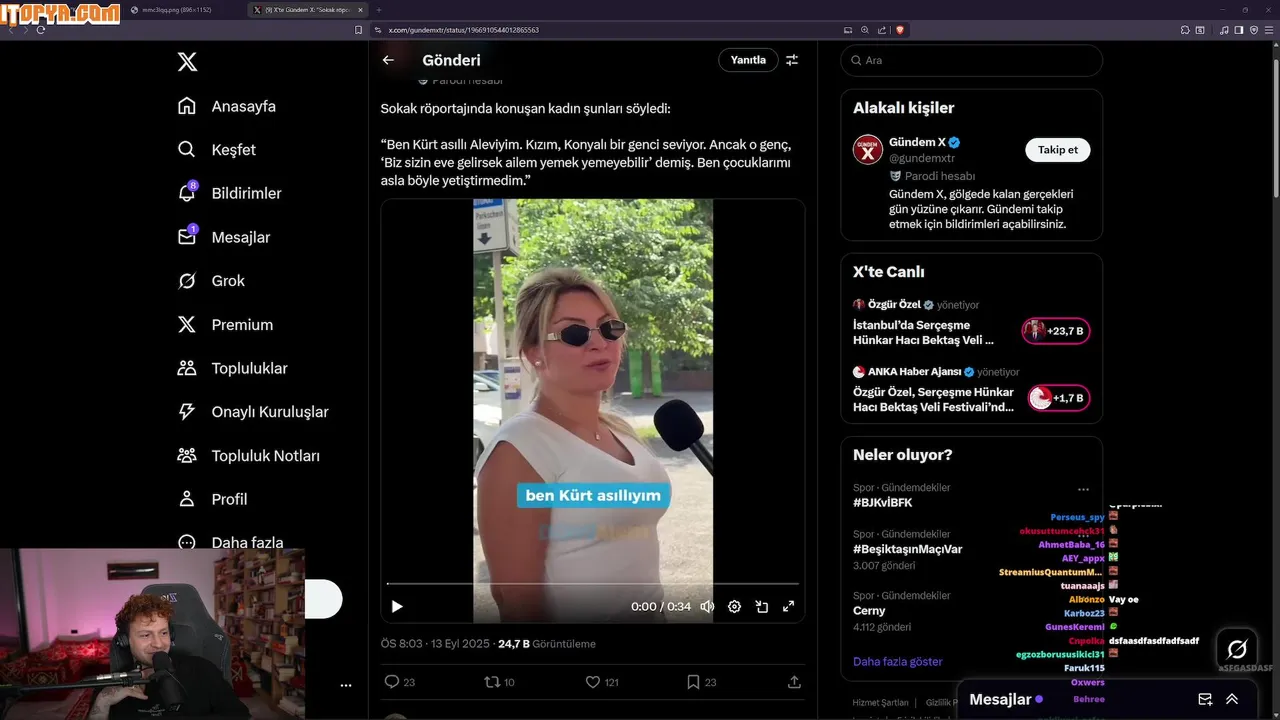Open Topluluklar communities page

tap(232, 368)
